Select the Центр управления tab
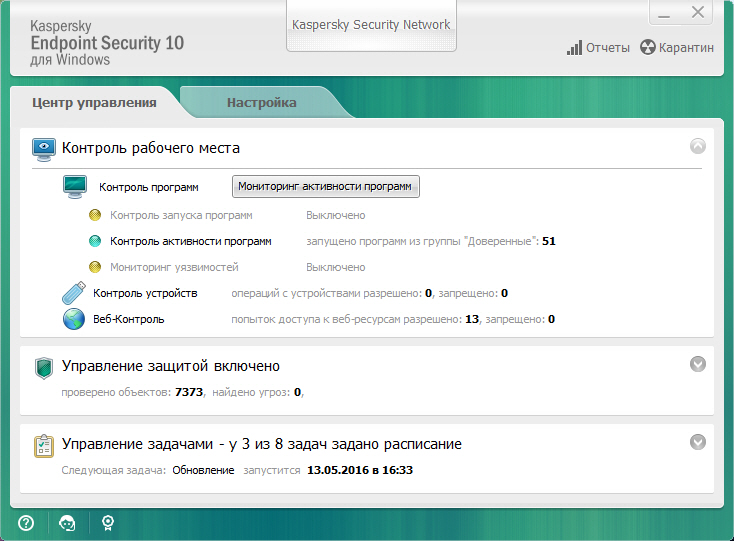Viewport: 734px width, 541px height. pyautogui.click(x=94, y=102)
